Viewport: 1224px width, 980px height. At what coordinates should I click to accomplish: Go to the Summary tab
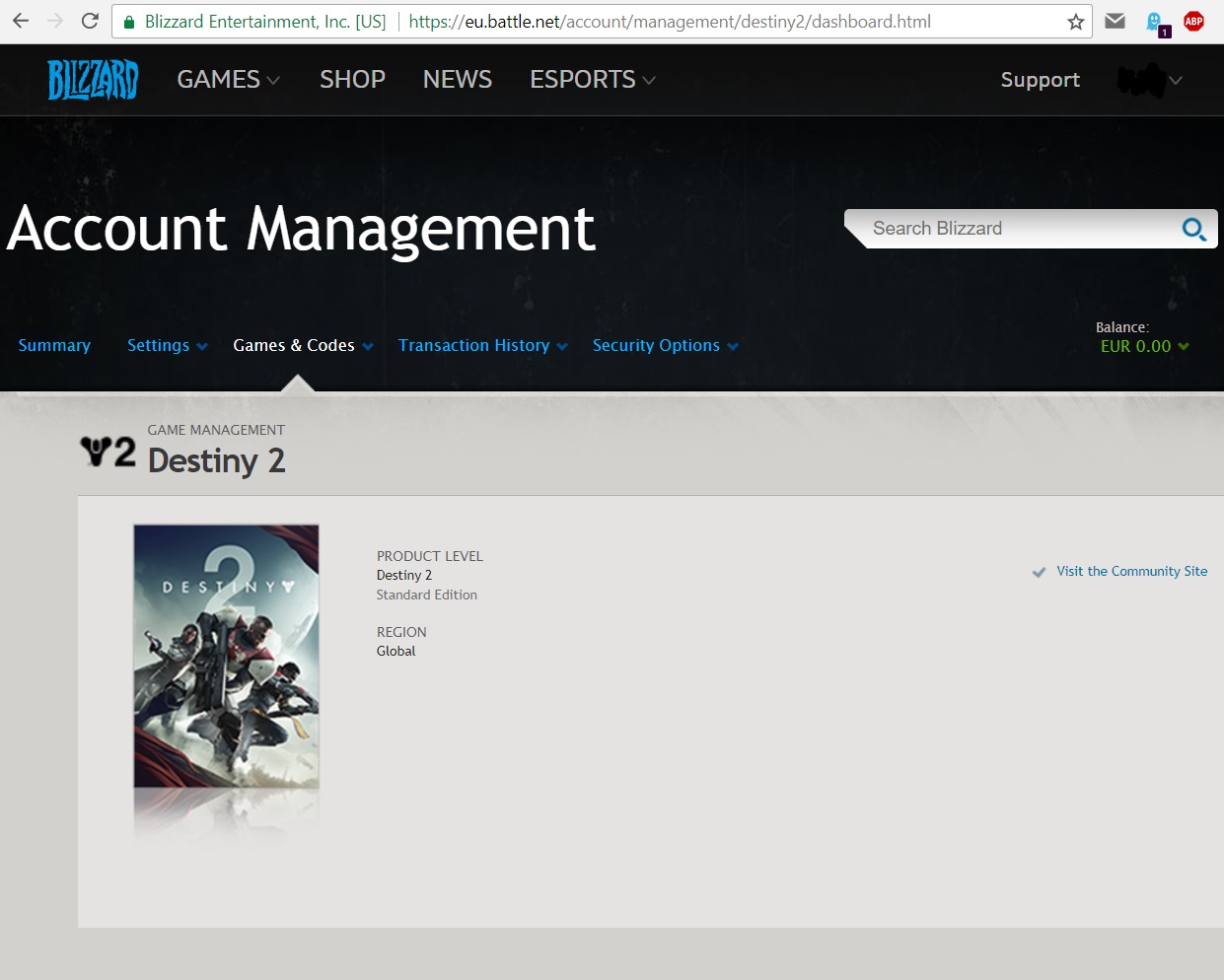point(54,345)
